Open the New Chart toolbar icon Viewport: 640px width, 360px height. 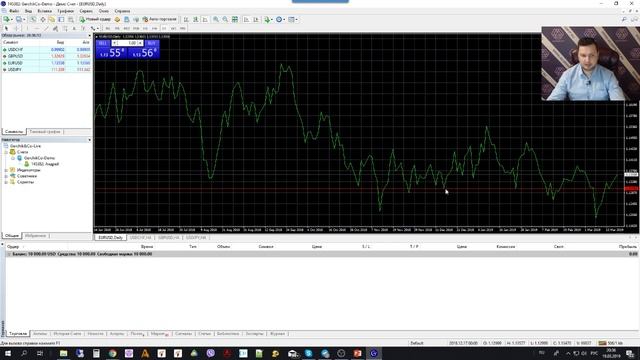click(7, 19)
